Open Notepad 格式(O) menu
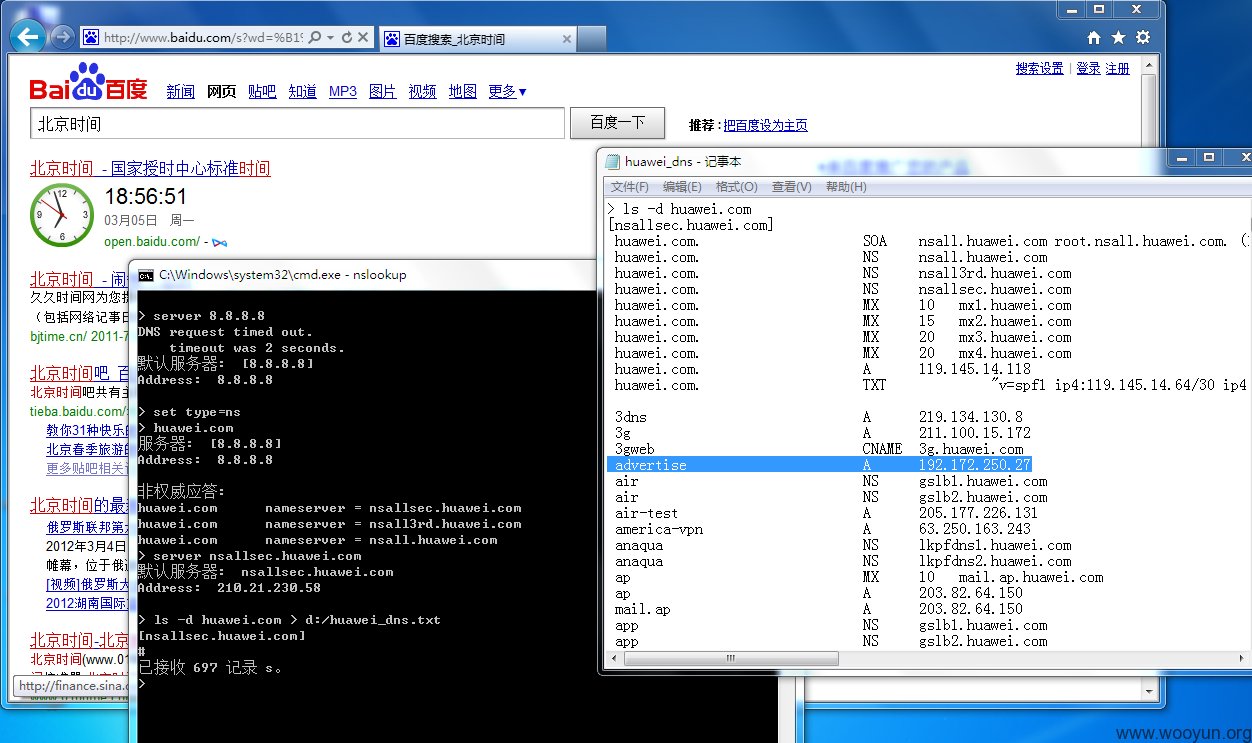The width and height of the screenshot is (1252, 743). coord(737,187)
